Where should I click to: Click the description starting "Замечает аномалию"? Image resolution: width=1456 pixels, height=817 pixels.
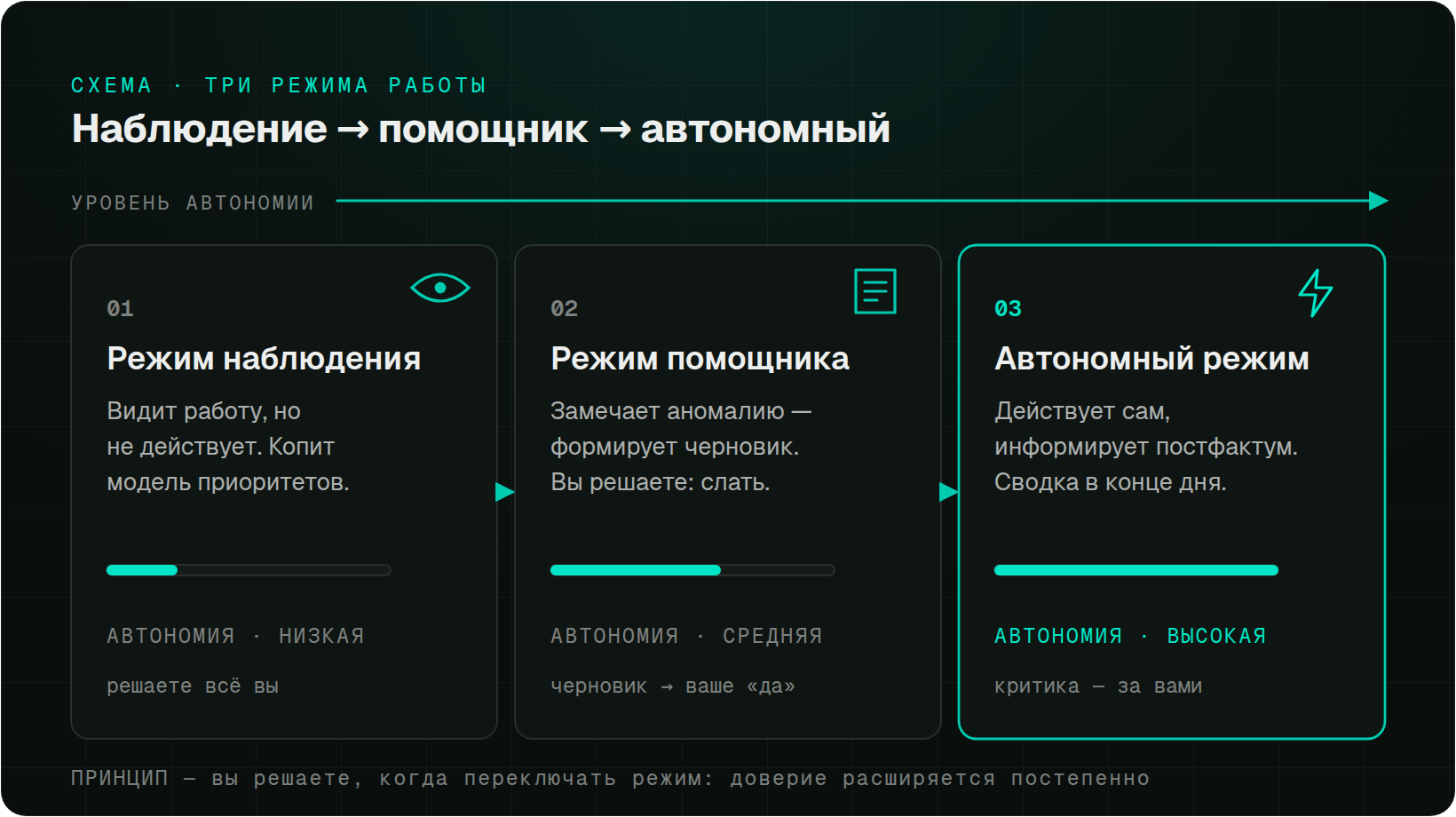tap(681, 447)
